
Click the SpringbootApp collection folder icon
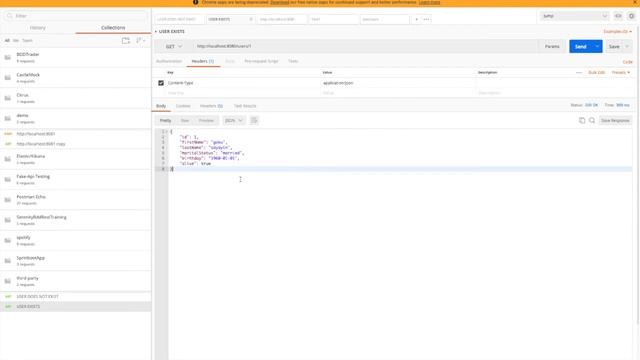click(8, 261)
